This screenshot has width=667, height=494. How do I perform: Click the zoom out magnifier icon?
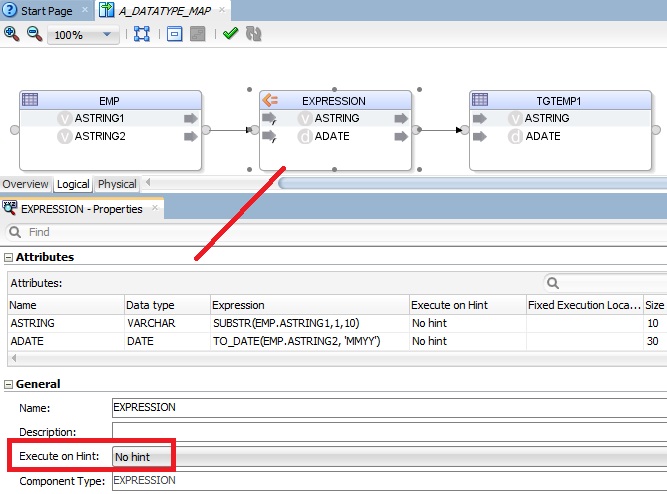(x=34, y=34)
